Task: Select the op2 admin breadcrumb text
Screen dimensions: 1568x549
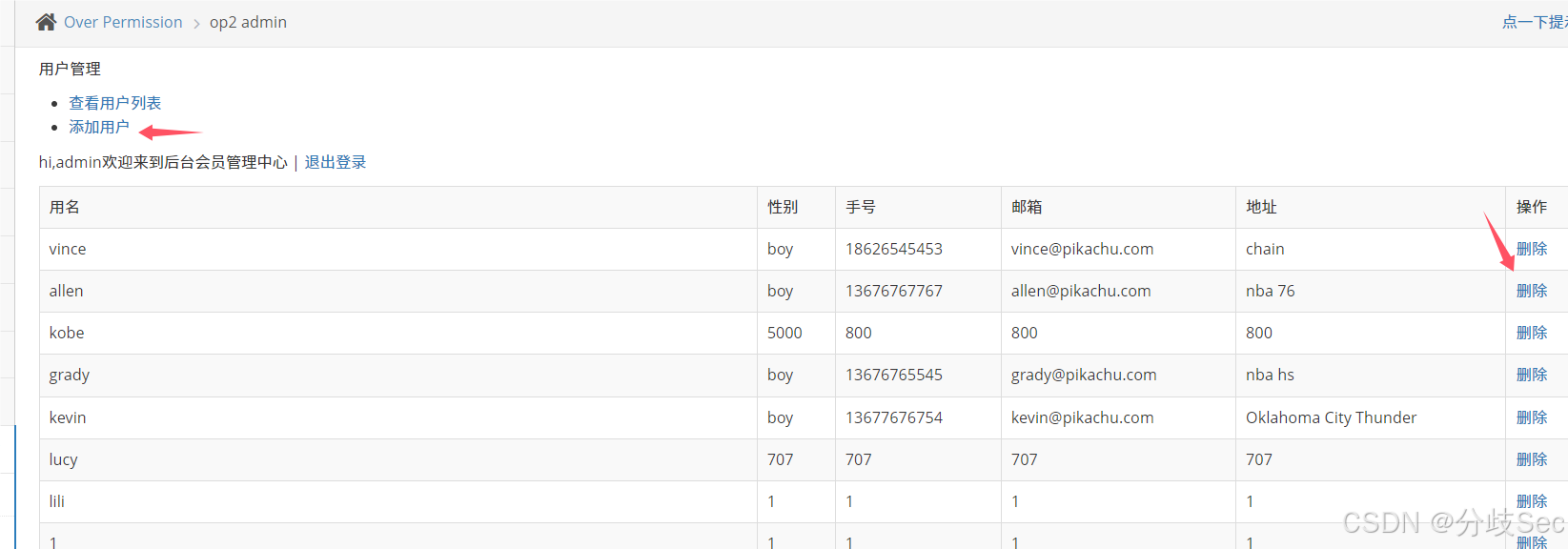Action: 248,22
